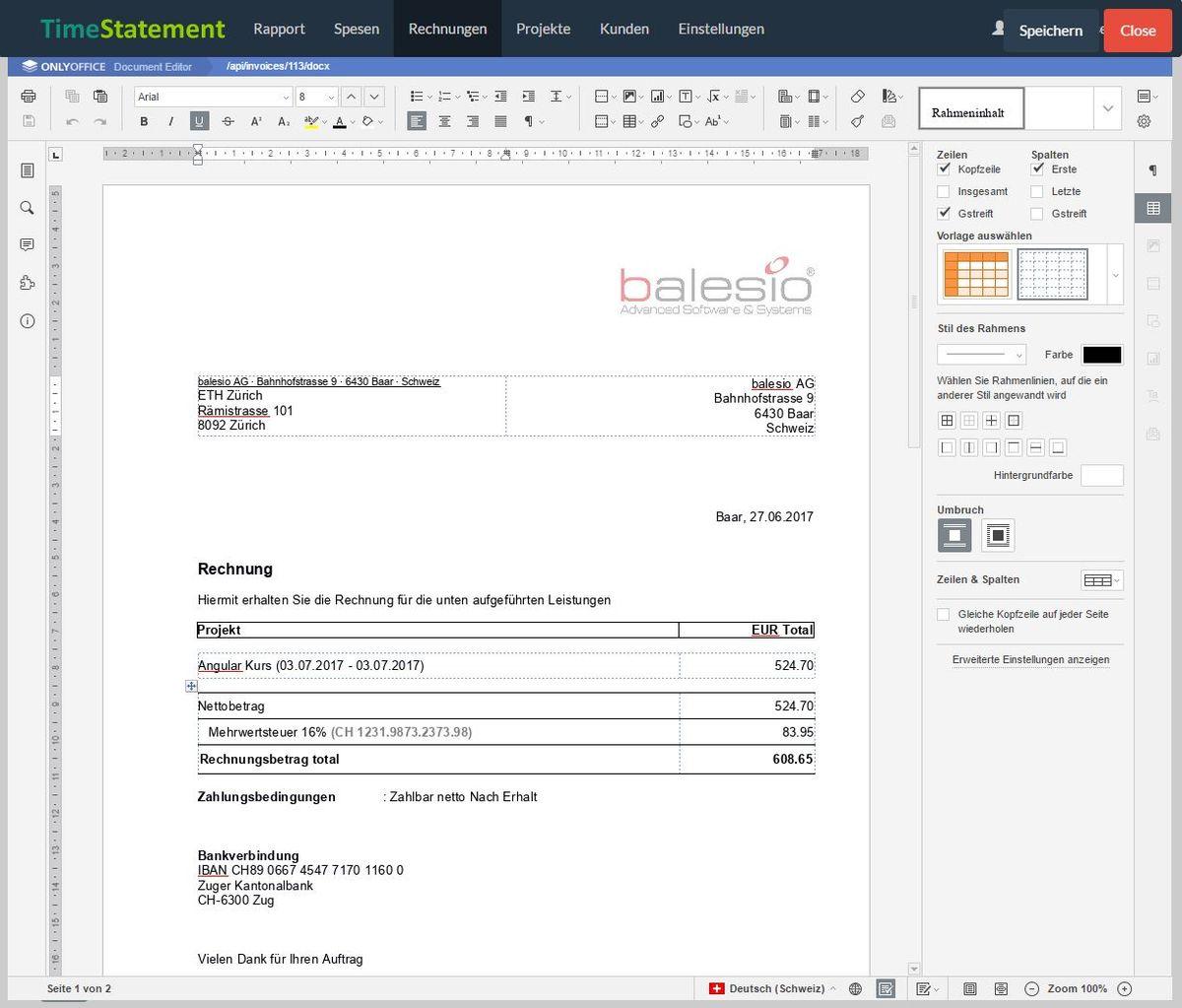1182x1008 pixels.
Task: Expand the bullet list dropdown
Action: (x=429, y=97)
